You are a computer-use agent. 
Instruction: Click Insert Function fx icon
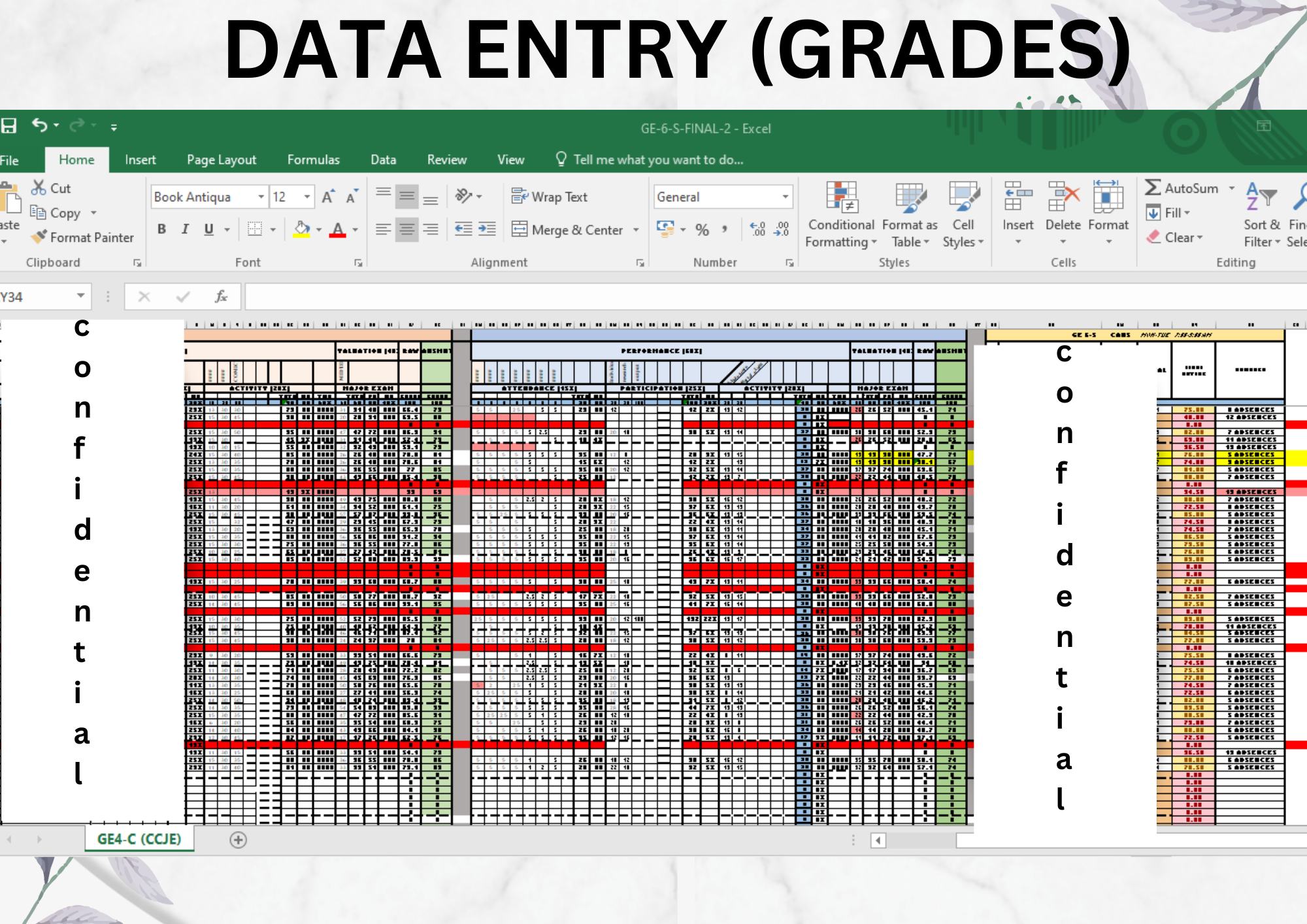(221, 297)
